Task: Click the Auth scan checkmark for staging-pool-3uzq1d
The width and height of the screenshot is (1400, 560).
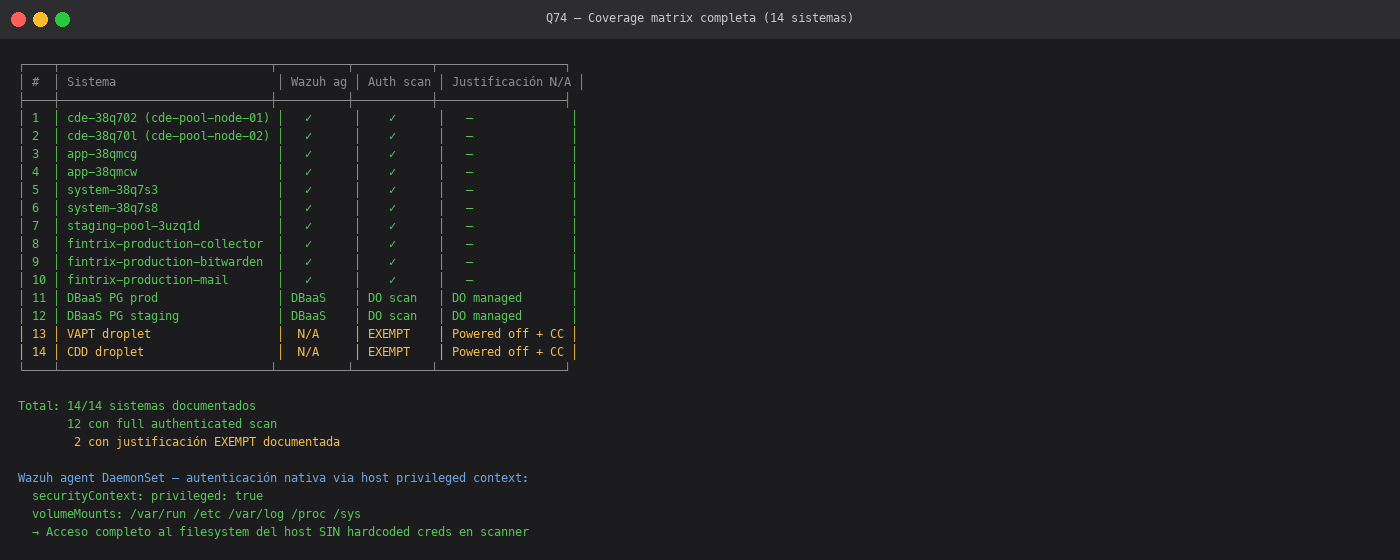Action: point(392,226)
